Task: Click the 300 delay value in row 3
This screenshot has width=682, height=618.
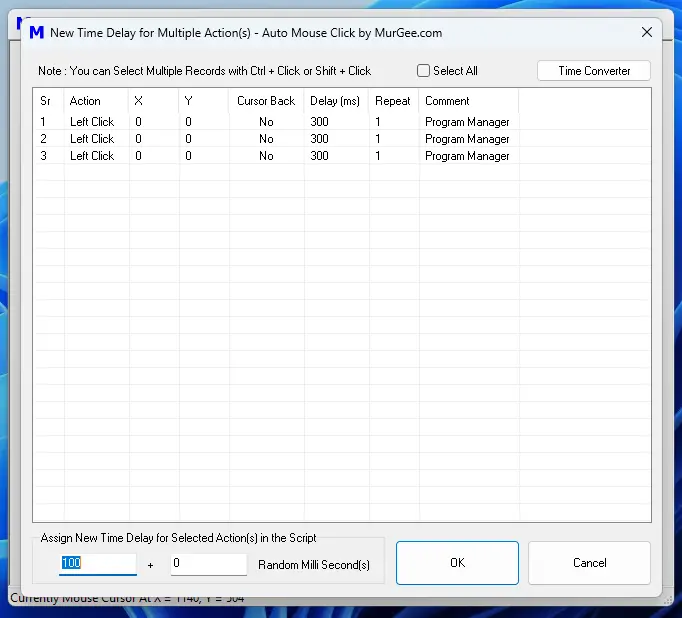Action: click(x=319, y=156)
